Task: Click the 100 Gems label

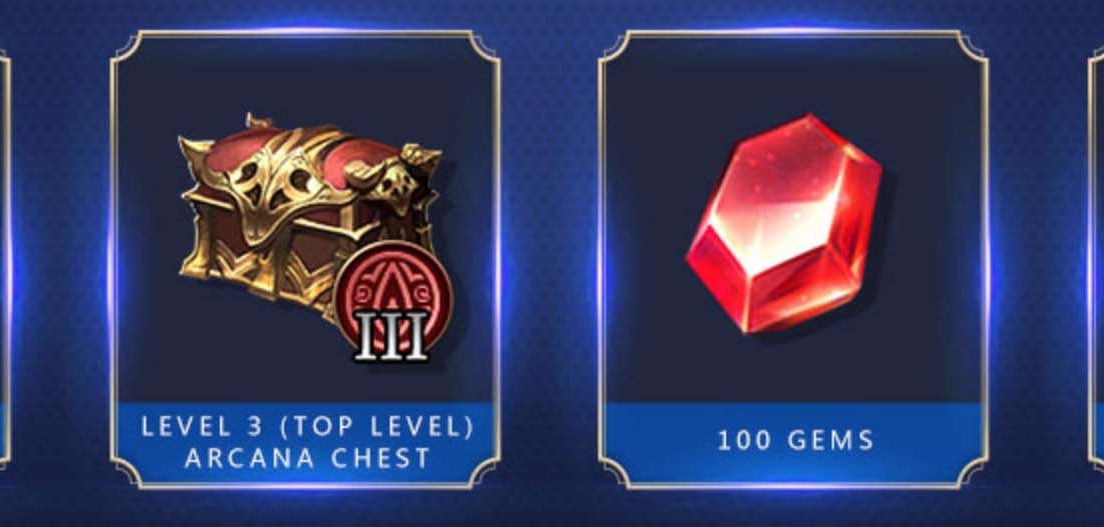Action: 794,442
